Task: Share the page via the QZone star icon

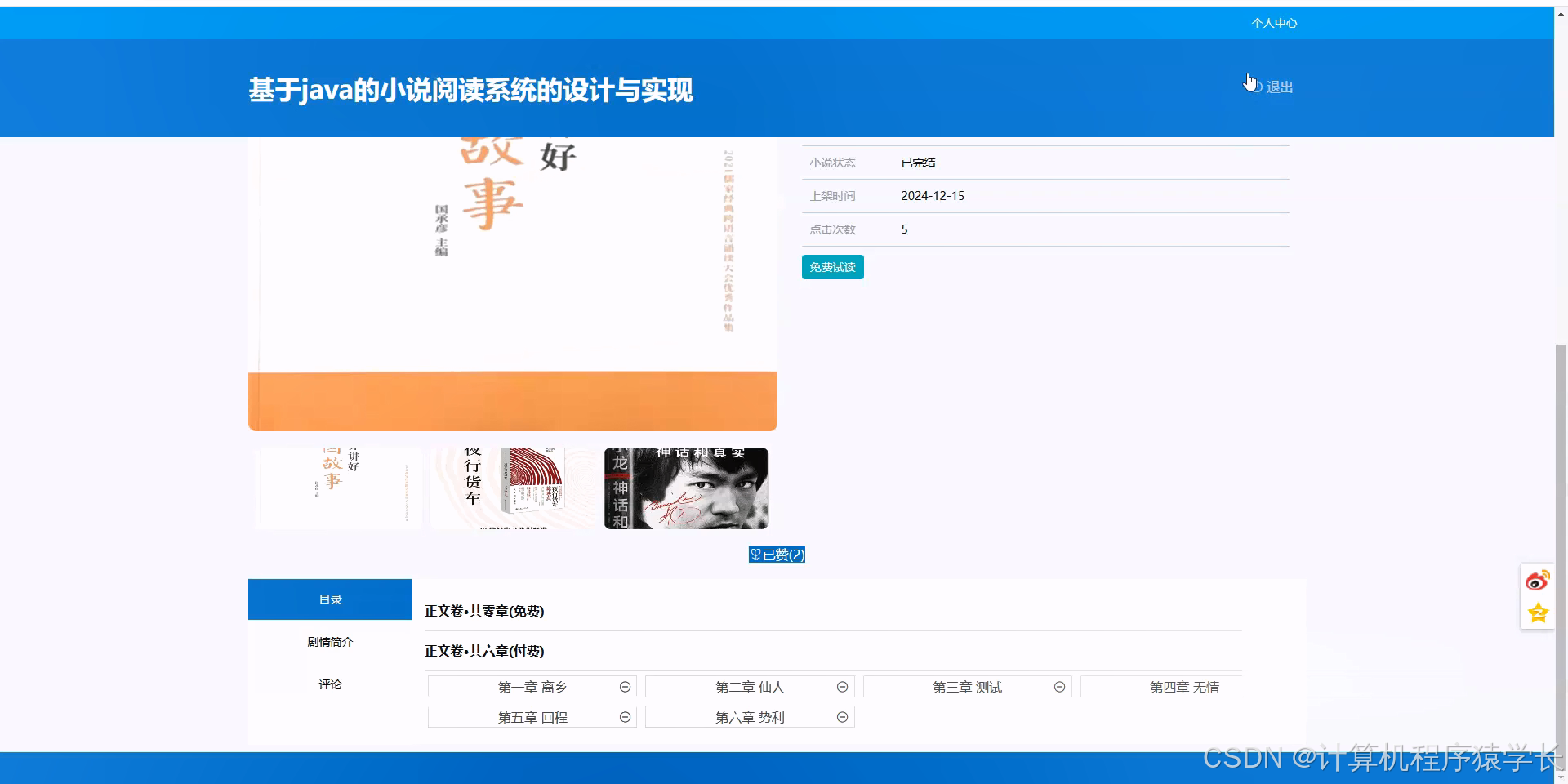Action: (1538, 612)
